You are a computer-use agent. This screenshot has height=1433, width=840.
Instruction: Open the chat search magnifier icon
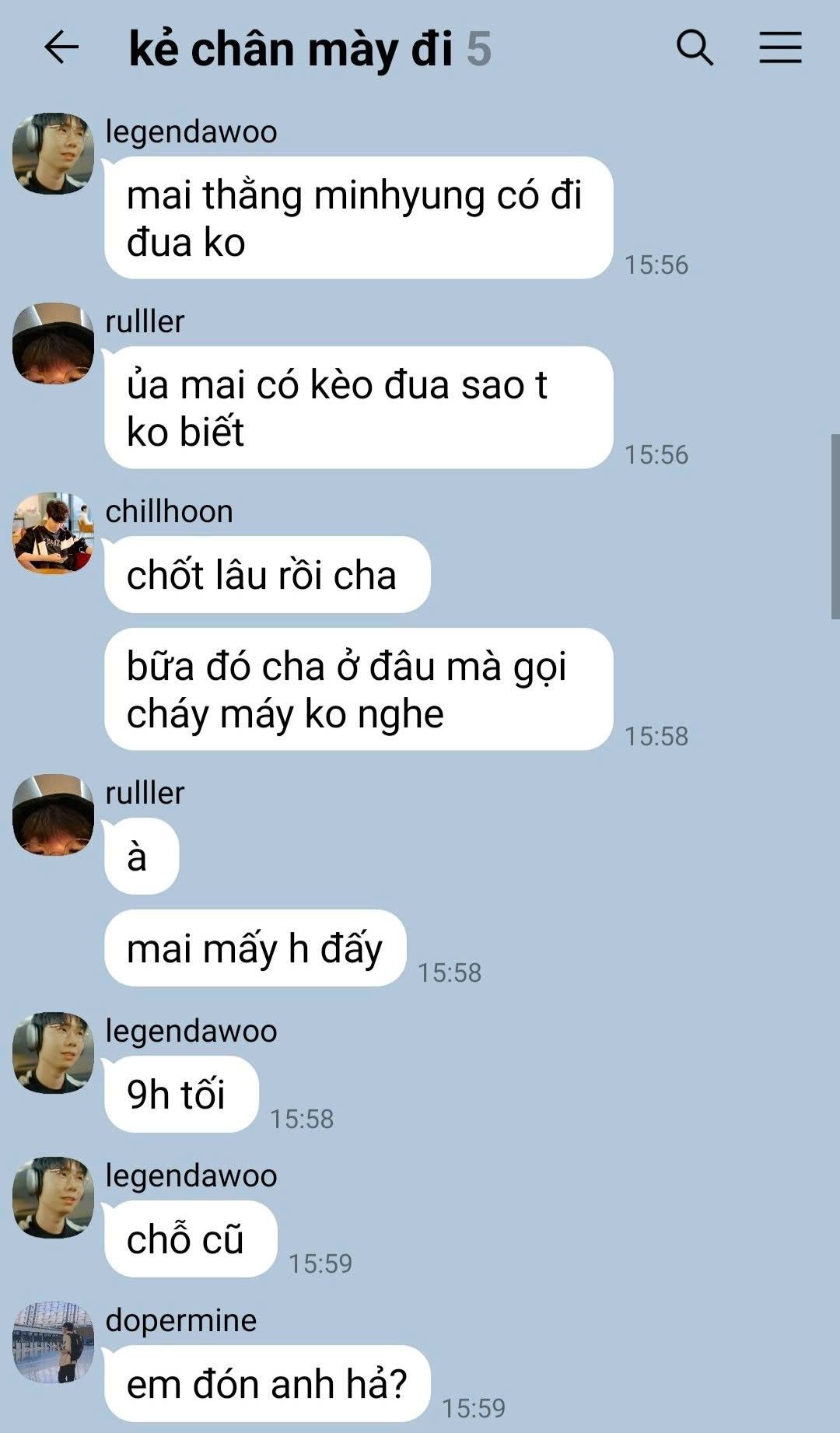[695, 48]
